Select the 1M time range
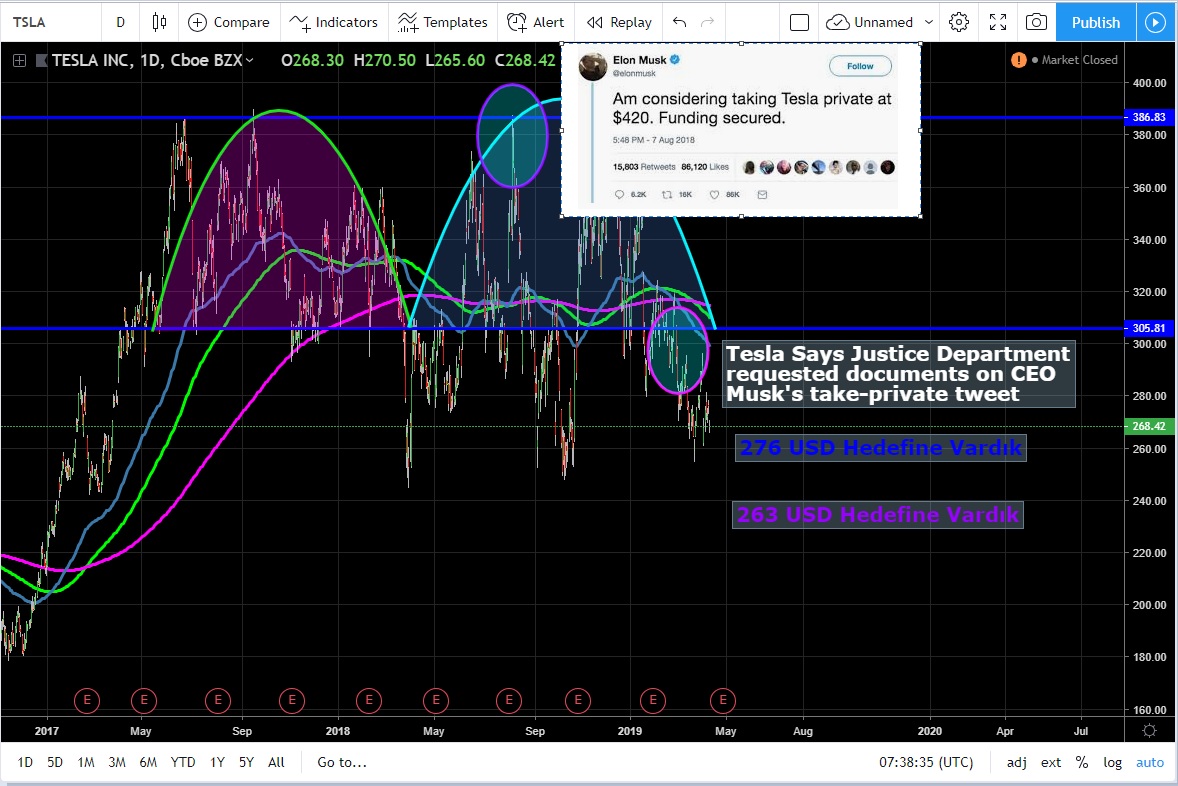This screenshot has height=786, width=1178. pyautogui.click(x=86, y=762)
